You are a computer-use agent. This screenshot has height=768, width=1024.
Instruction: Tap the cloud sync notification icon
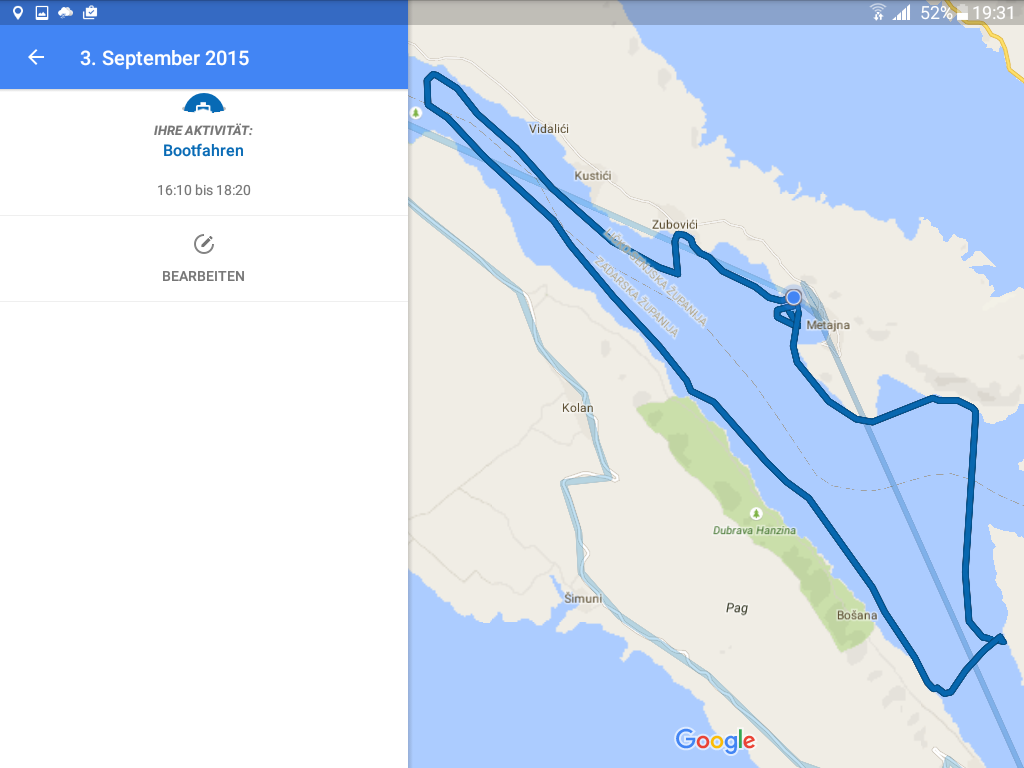(66, 13)
